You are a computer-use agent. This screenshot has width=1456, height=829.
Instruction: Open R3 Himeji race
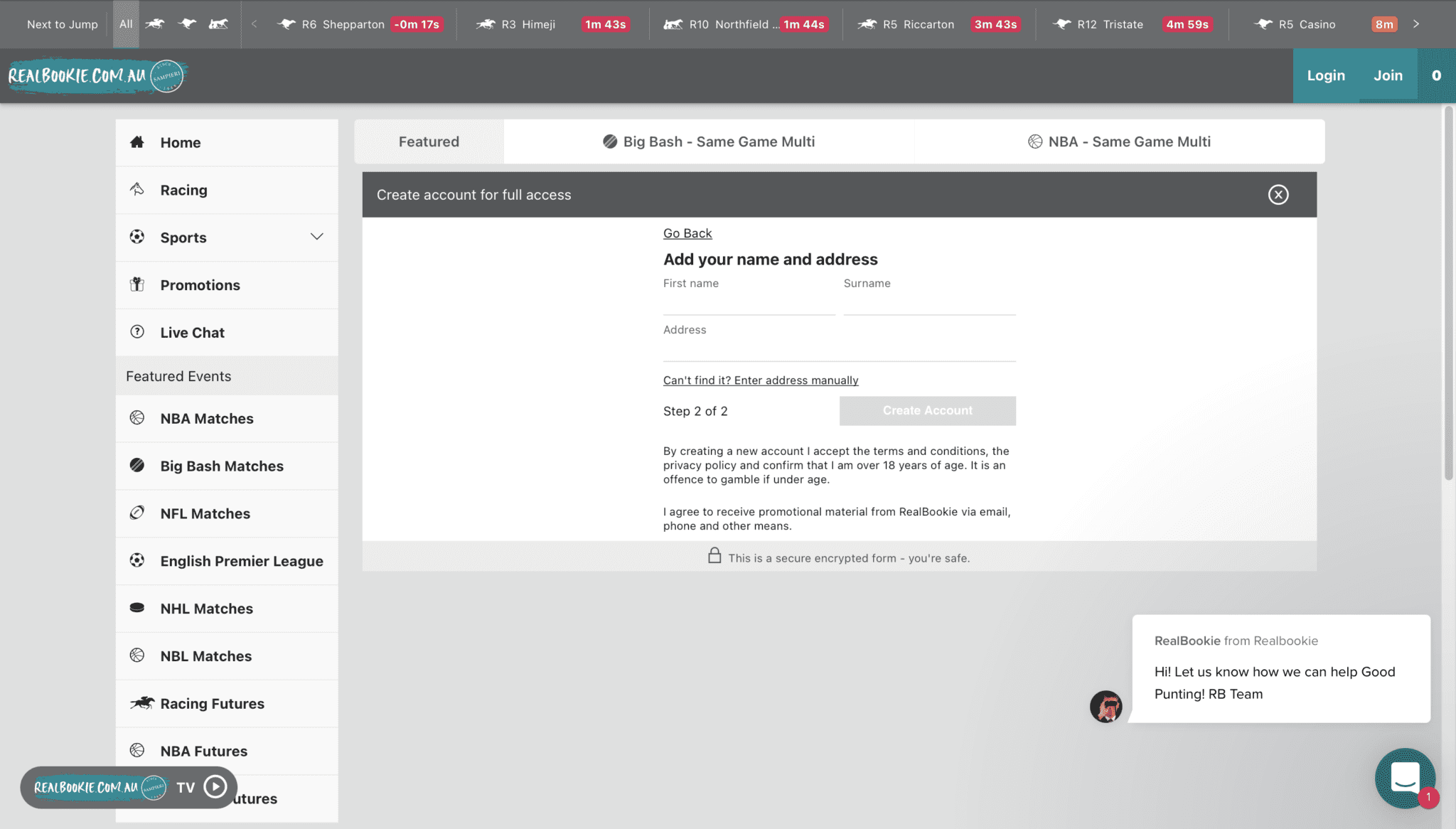click(x=553, y=24)
